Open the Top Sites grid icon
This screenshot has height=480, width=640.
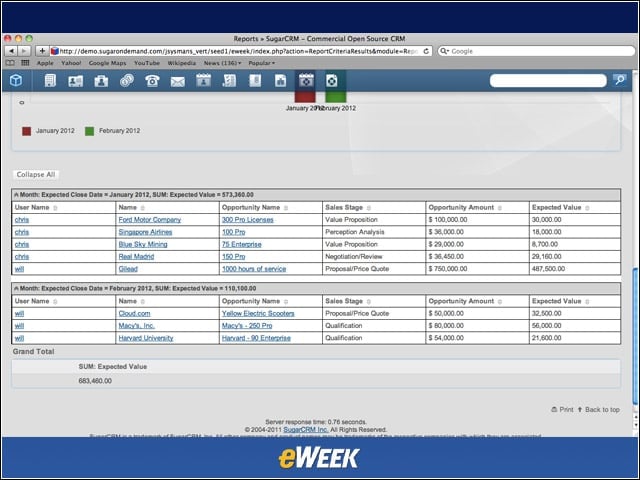pyautogui.click(x=25, y=63)
